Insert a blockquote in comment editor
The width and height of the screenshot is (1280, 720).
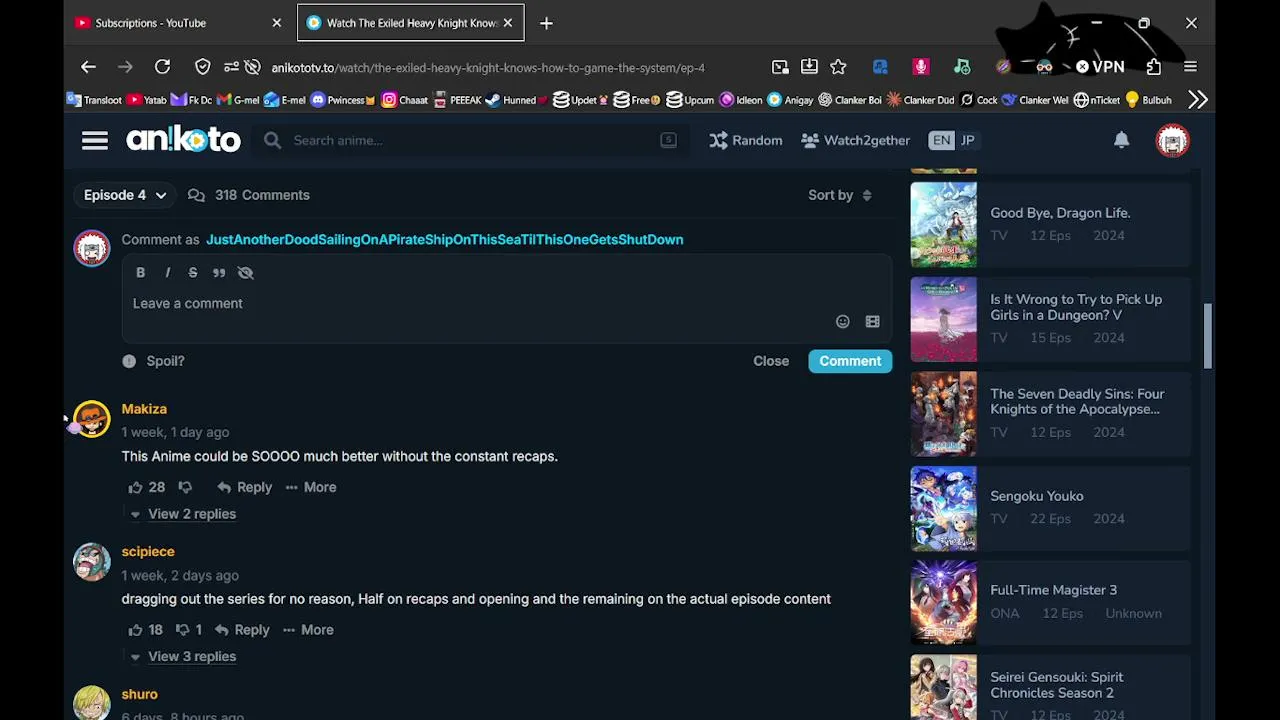point(219,272)
